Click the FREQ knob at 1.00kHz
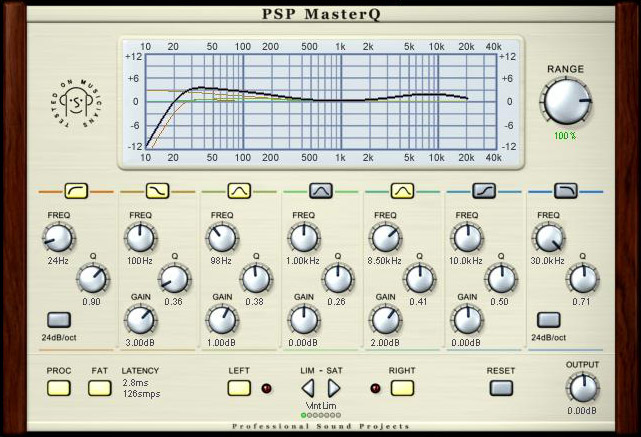 click(x=304, y=238)
